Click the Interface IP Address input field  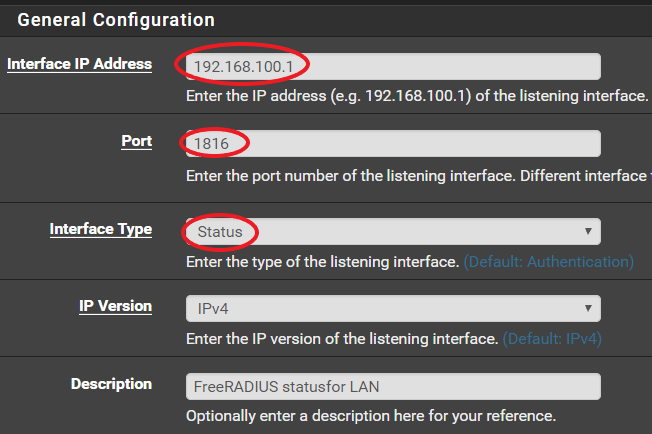[392, 66]
